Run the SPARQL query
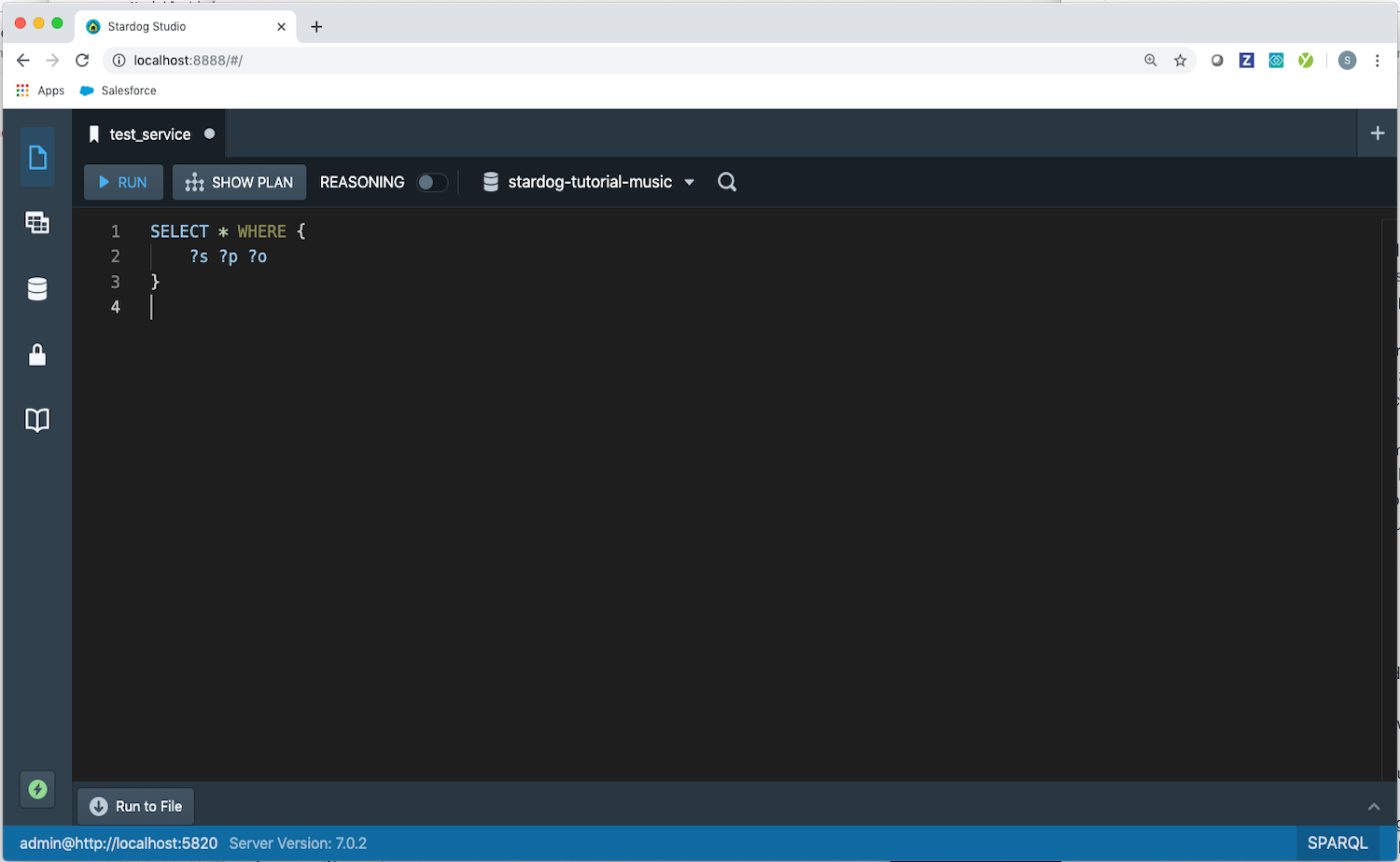Viewport: 1400px width, 862px height. pos(122,181)
